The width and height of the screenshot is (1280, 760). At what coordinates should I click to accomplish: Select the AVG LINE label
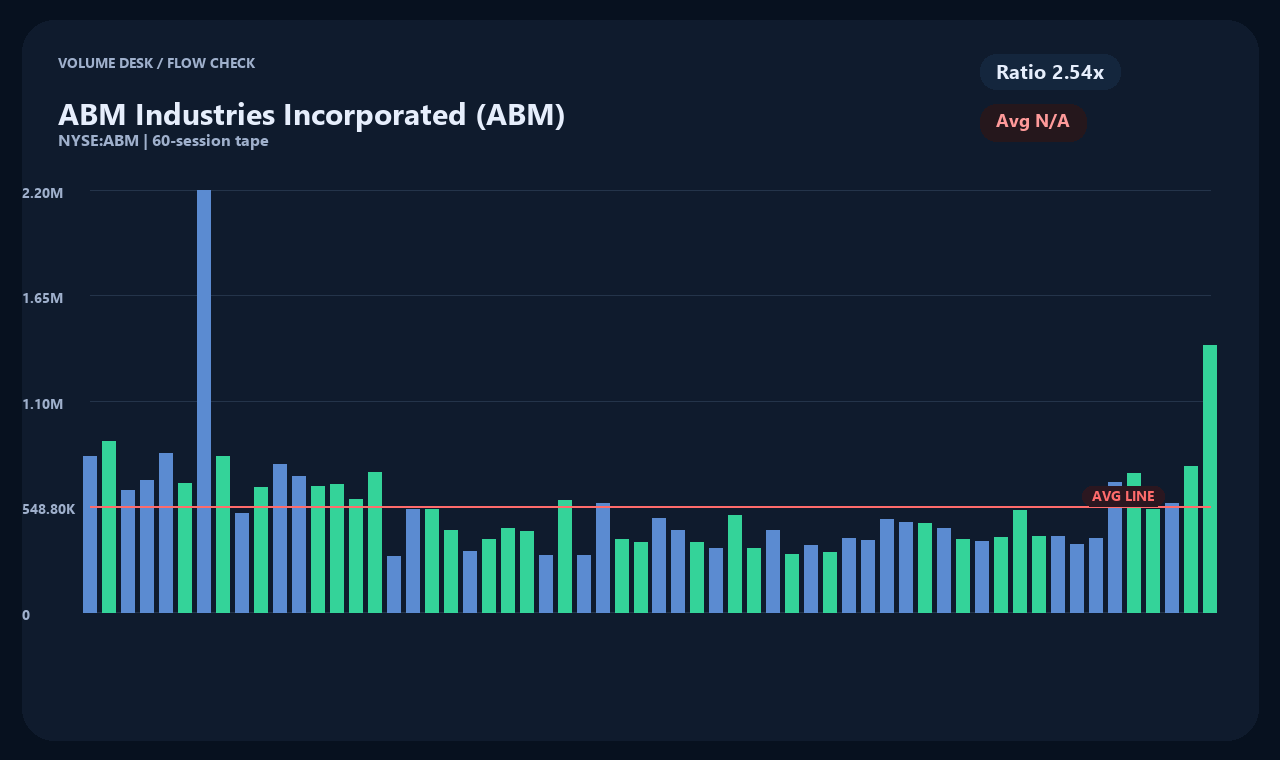[x=1123, y=496]
